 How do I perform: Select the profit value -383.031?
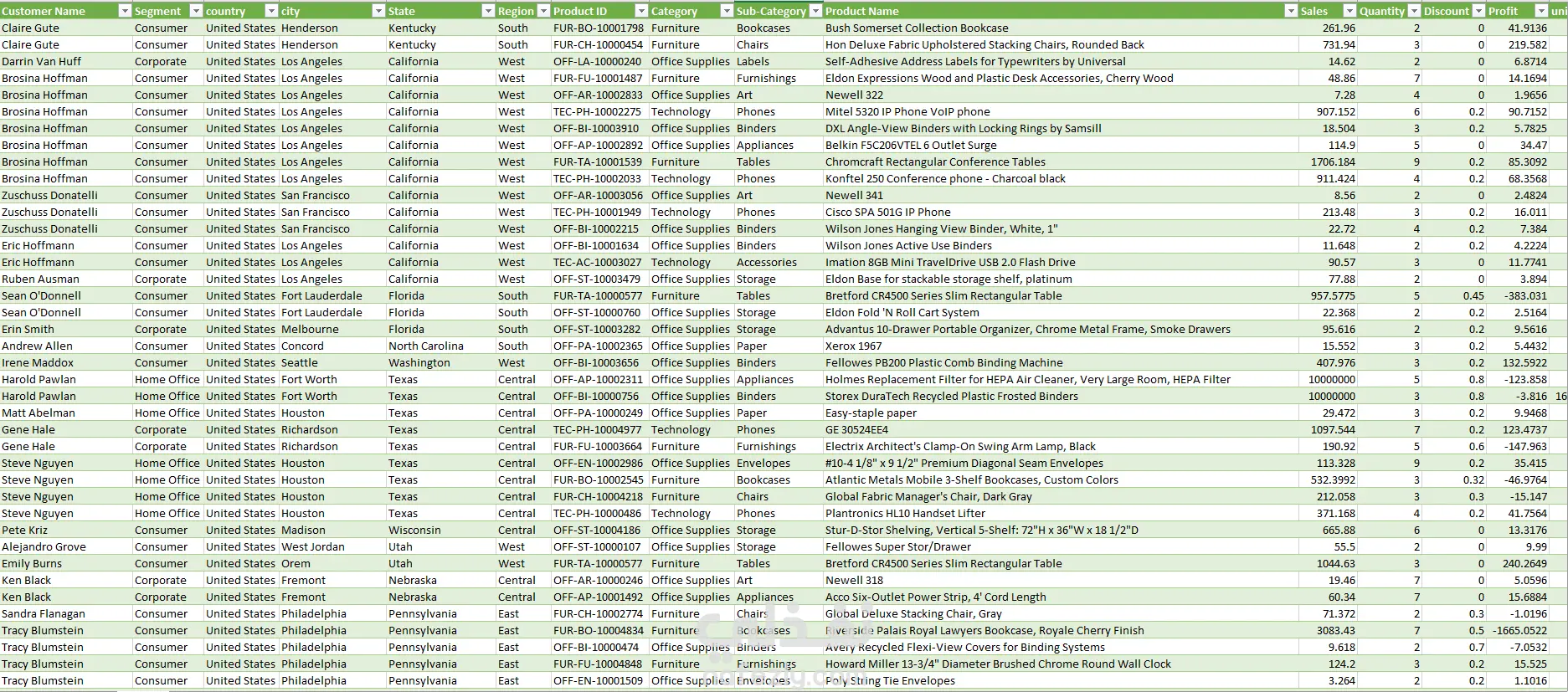point(1519,295)
